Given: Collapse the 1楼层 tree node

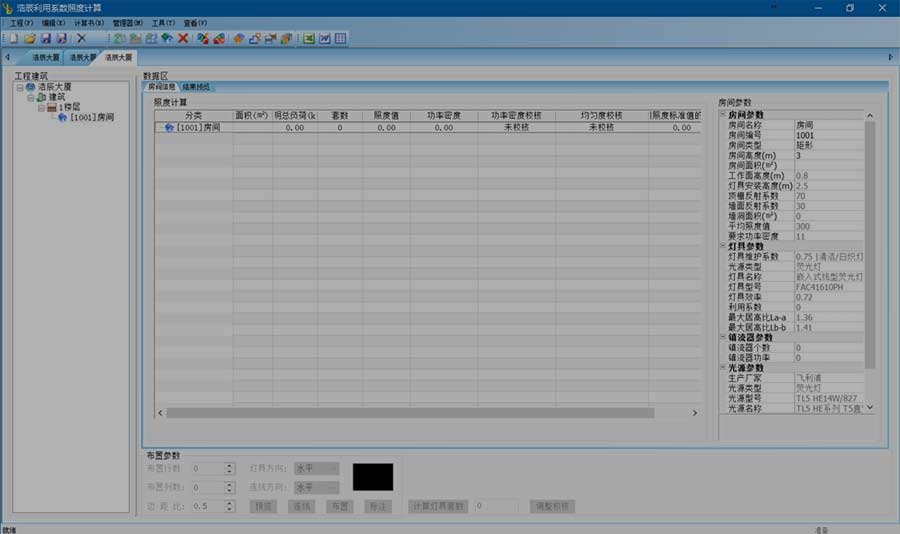Looking at the screenshot, I should [41, 108].
